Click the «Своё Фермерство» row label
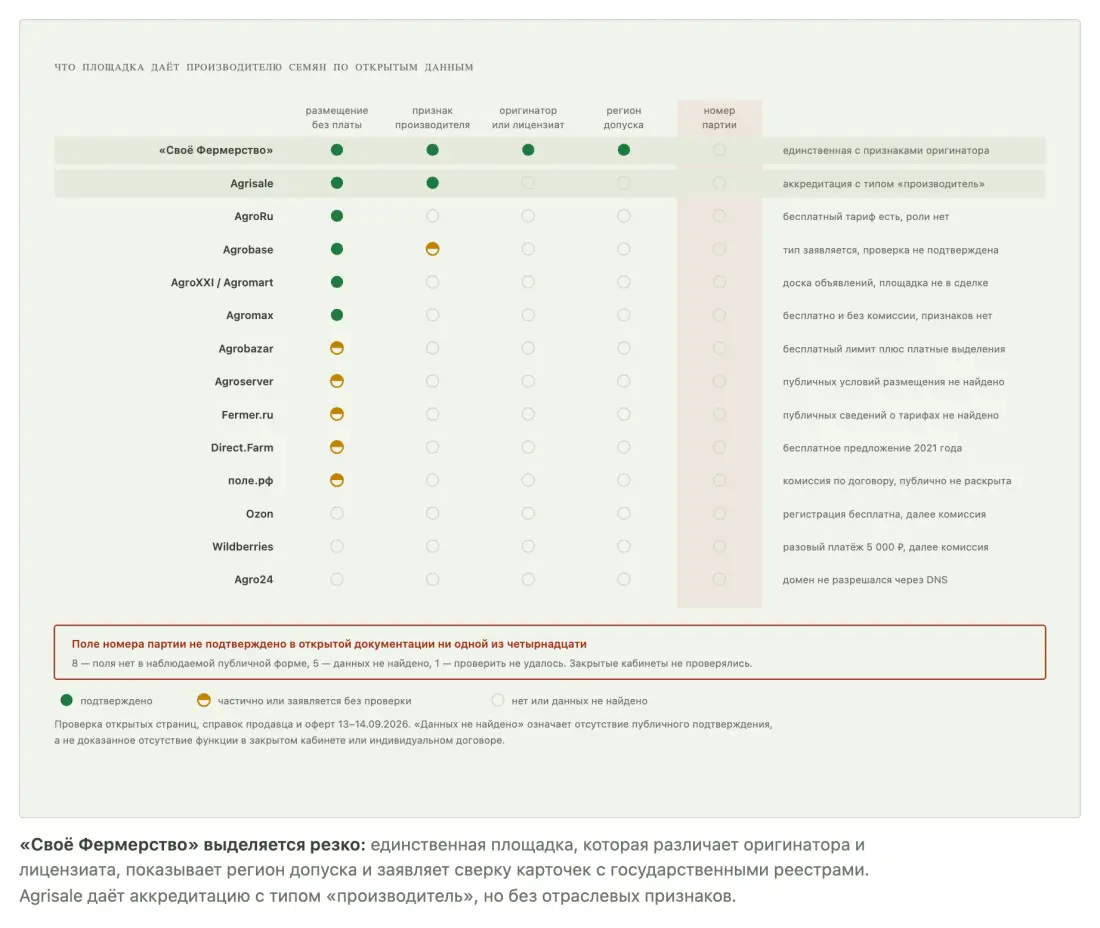 tap(216, 150)
